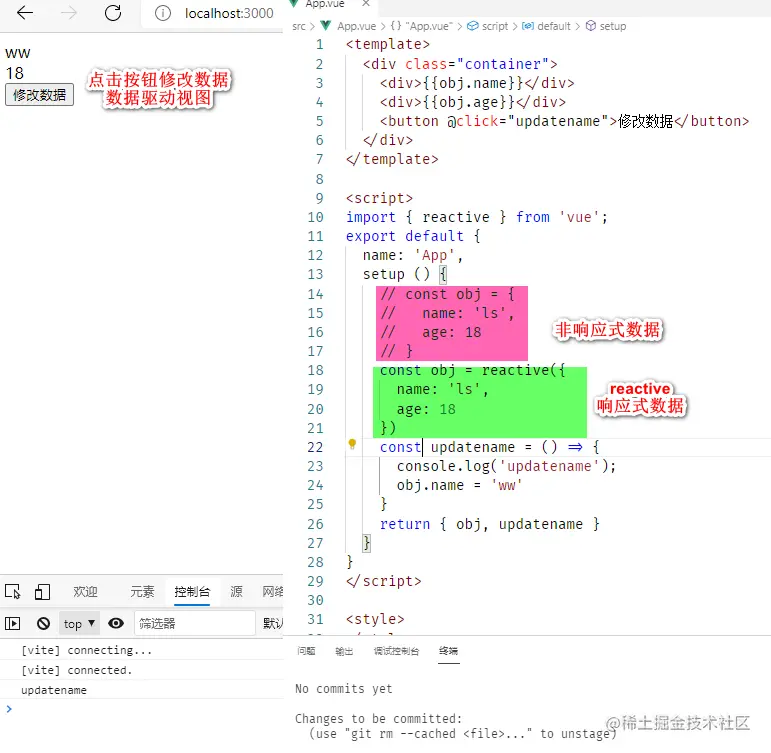Reload the localhost page

pos(113,13)
